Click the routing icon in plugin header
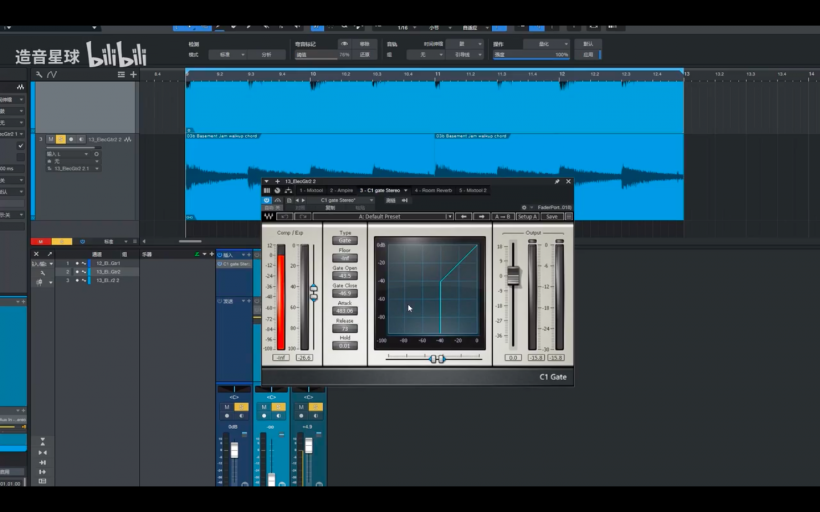The height and width of the screenshot is (512, 820). tap(288, 190)
